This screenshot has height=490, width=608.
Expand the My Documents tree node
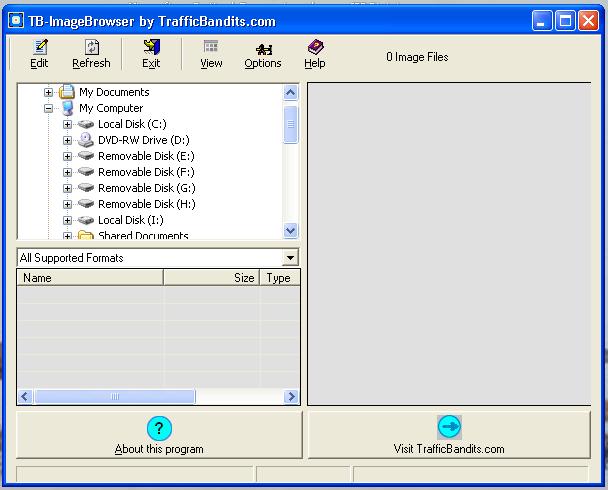coord(48,92)
